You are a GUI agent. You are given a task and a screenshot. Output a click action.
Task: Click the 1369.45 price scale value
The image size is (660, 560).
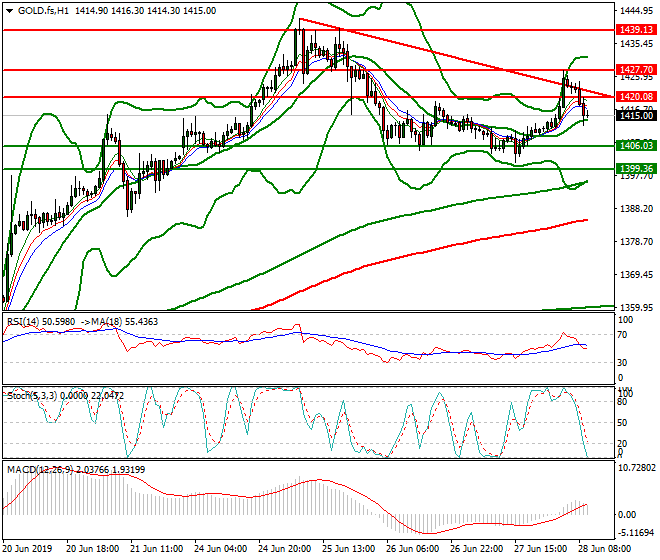636,275
